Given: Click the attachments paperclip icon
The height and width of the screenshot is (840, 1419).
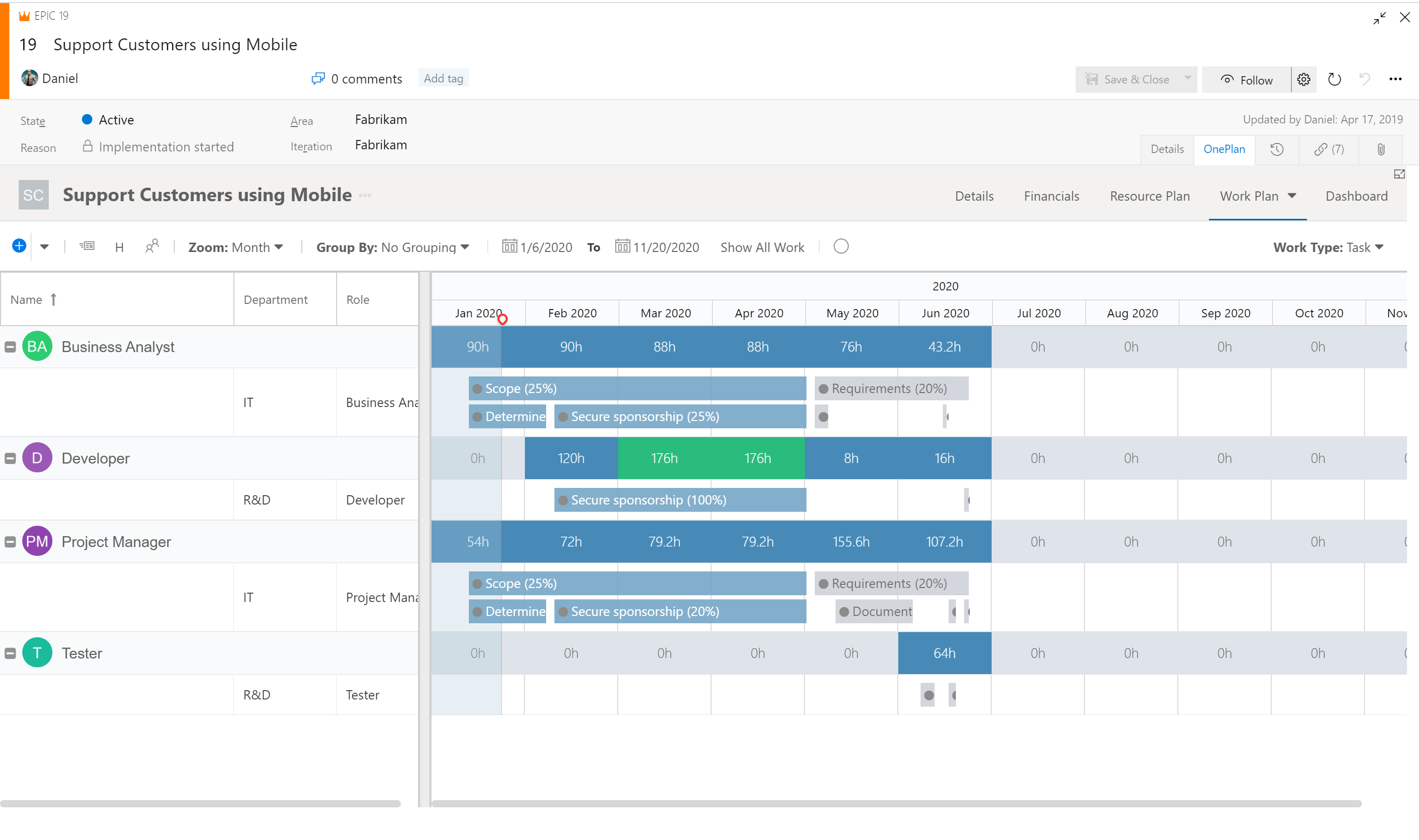Looking at the screenshot, I should (1380, 149).
